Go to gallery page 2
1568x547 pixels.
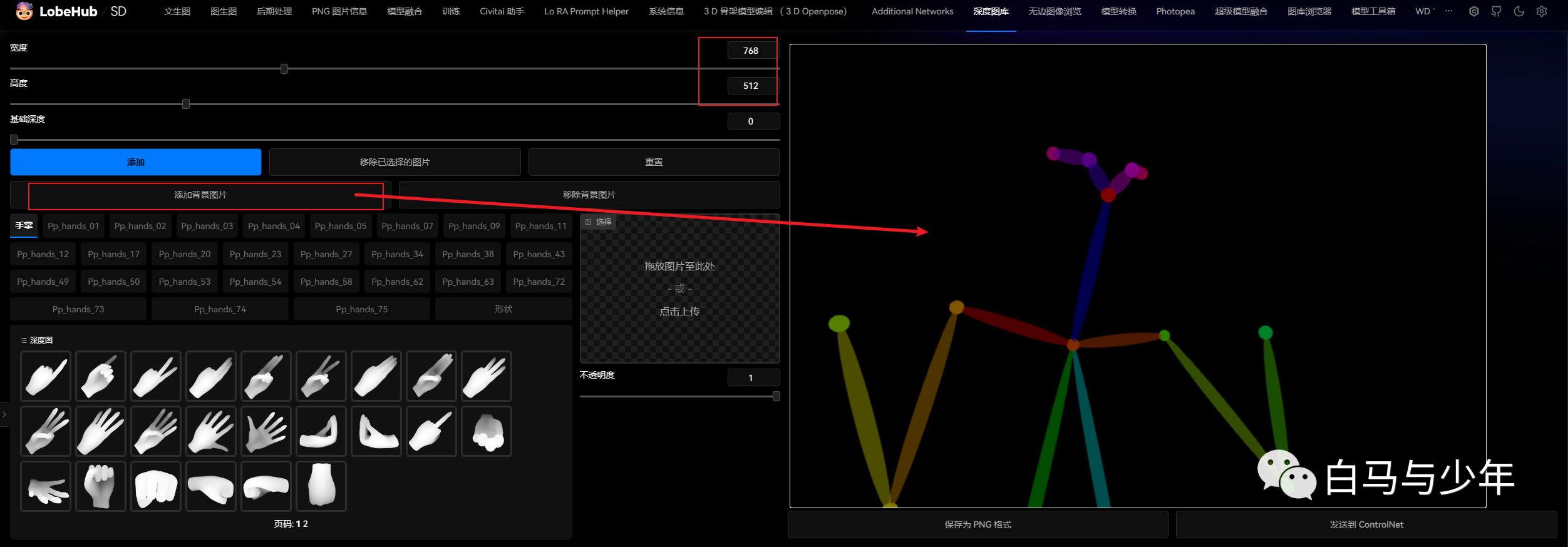306,524
